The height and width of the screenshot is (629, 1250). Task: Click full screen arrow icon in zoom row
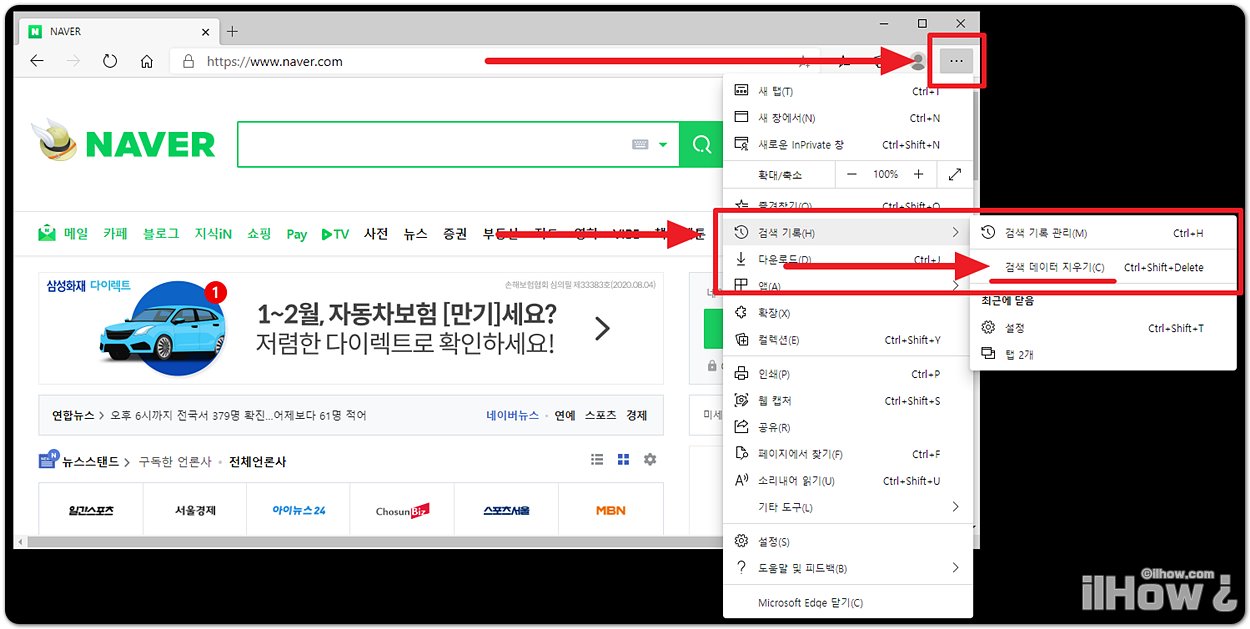point(953,174)
